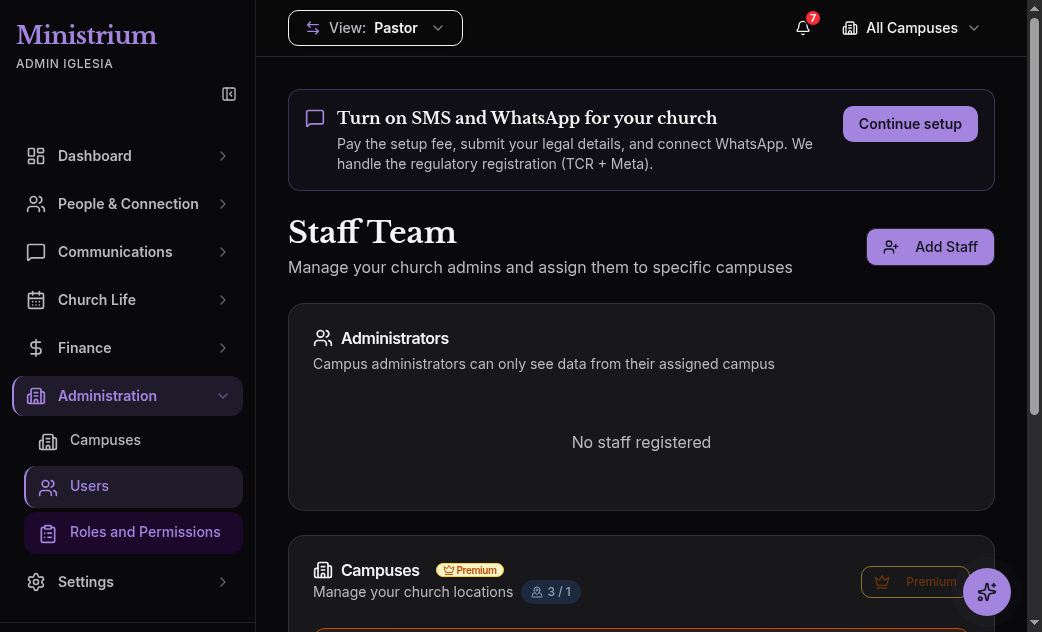The height and width of the screenshot is (632, 1042).
Task: Open the All Campuses selector
Action: [x=911, y=28]
